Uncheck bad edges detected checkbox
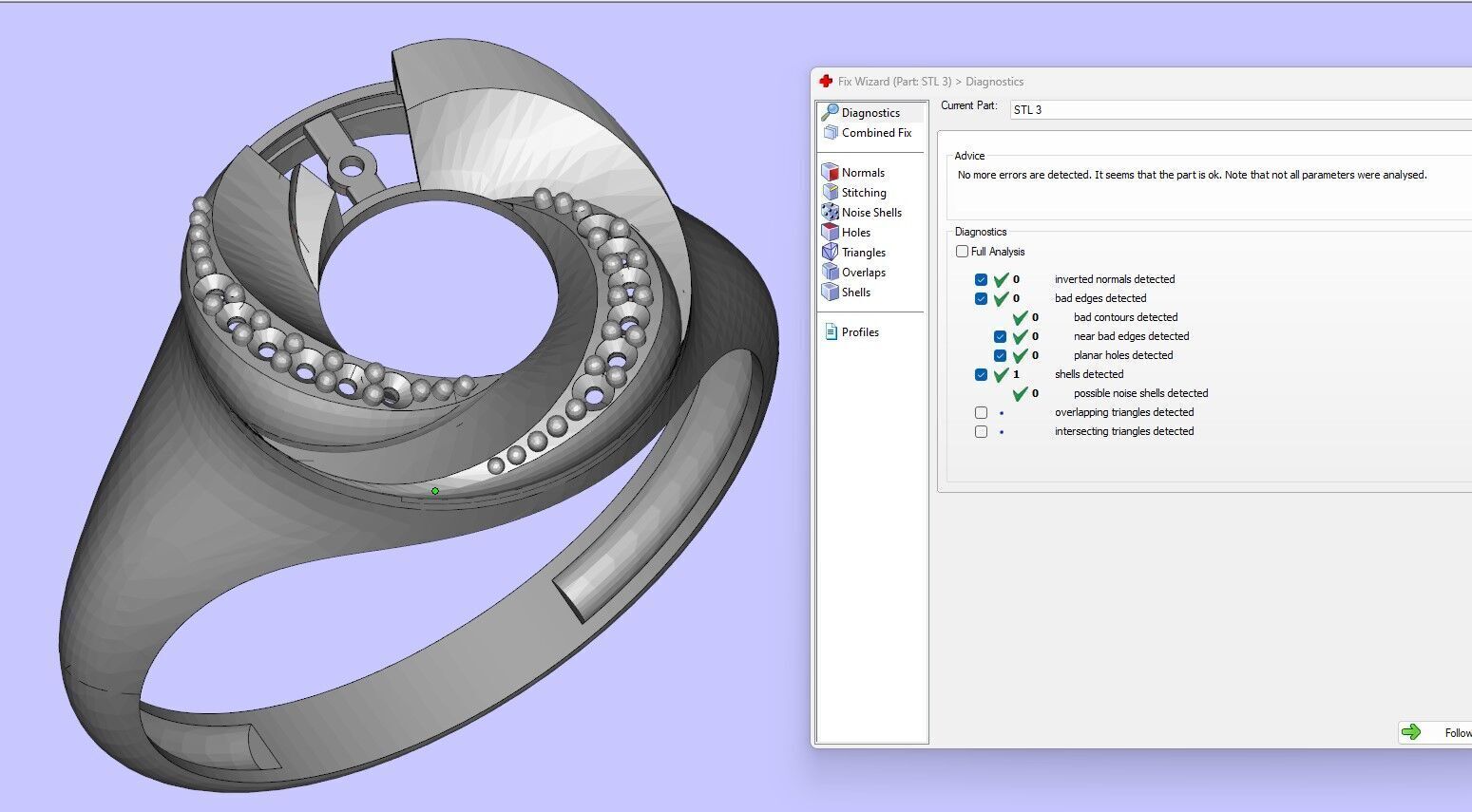This screenshot has width=1472, height=812. click(981, 299)
